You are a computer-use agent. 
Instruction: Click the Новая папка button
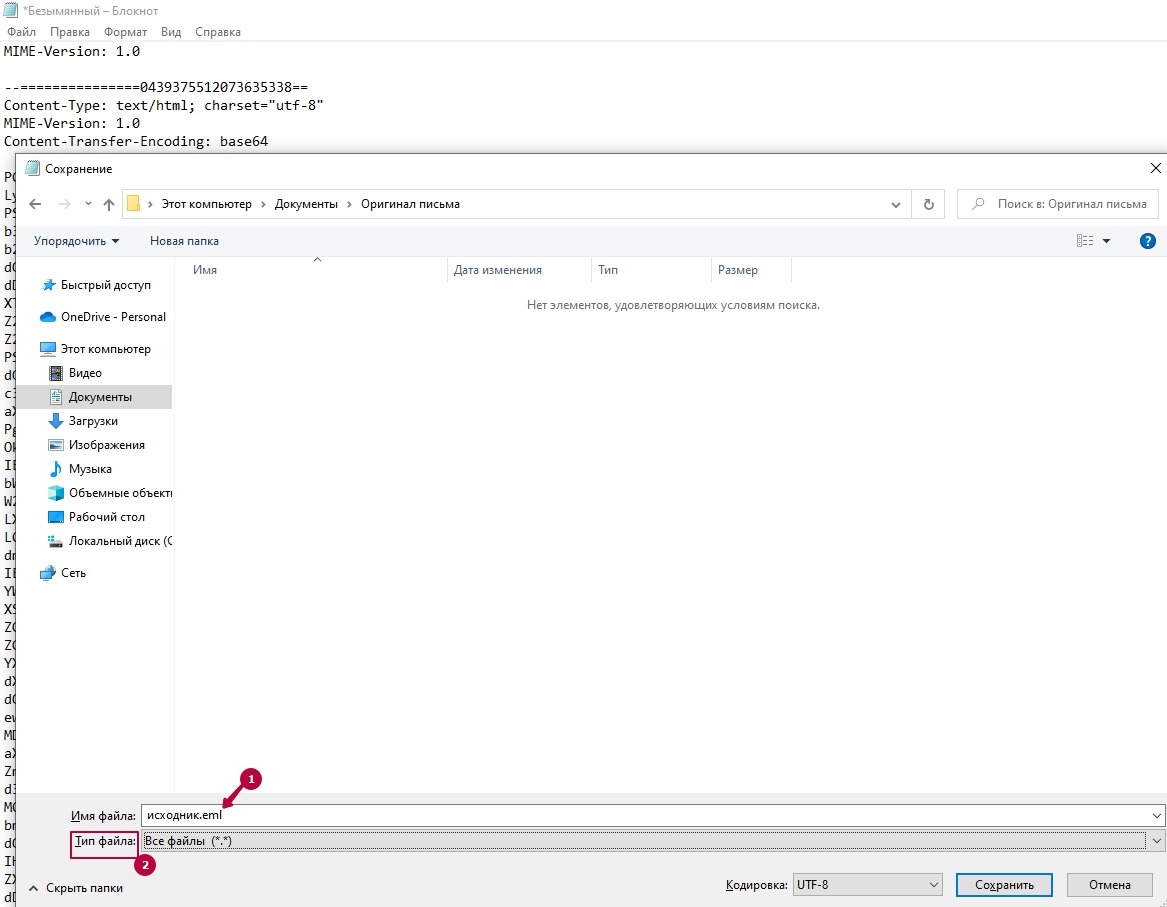(x=184, y=241)
